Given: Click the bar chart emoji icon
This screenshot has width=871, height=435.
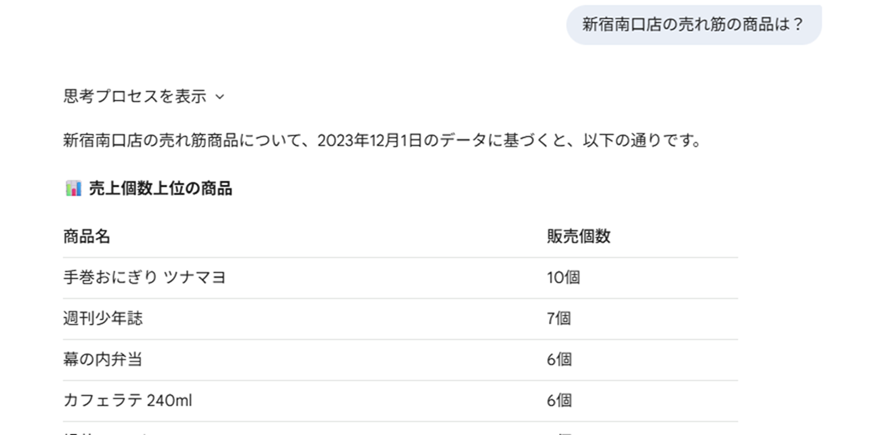Looking at the screenshot, I should pos(73,188).
